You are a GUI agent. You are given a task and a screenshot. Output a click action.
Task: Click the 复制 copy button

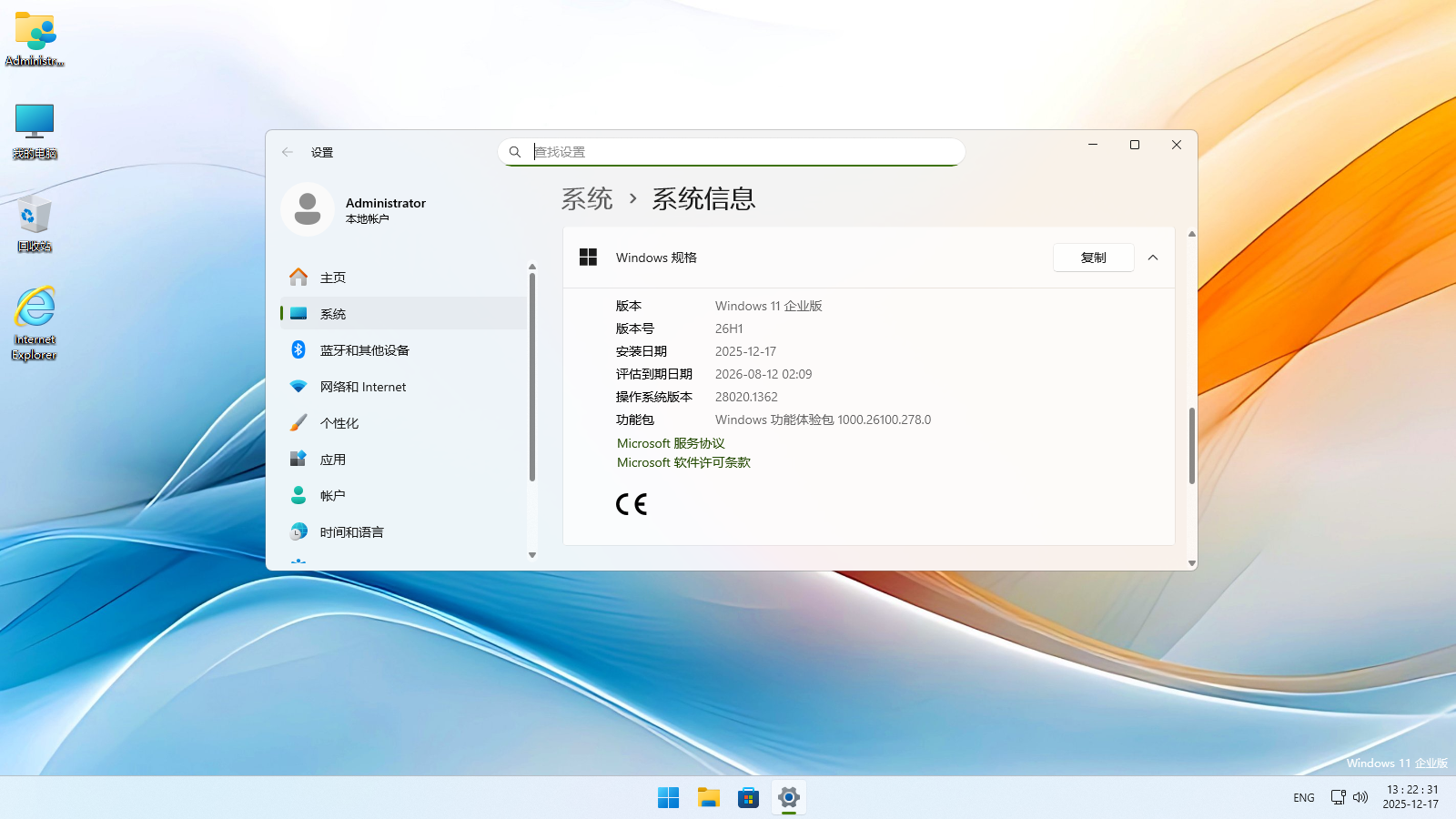[1094, 258]
